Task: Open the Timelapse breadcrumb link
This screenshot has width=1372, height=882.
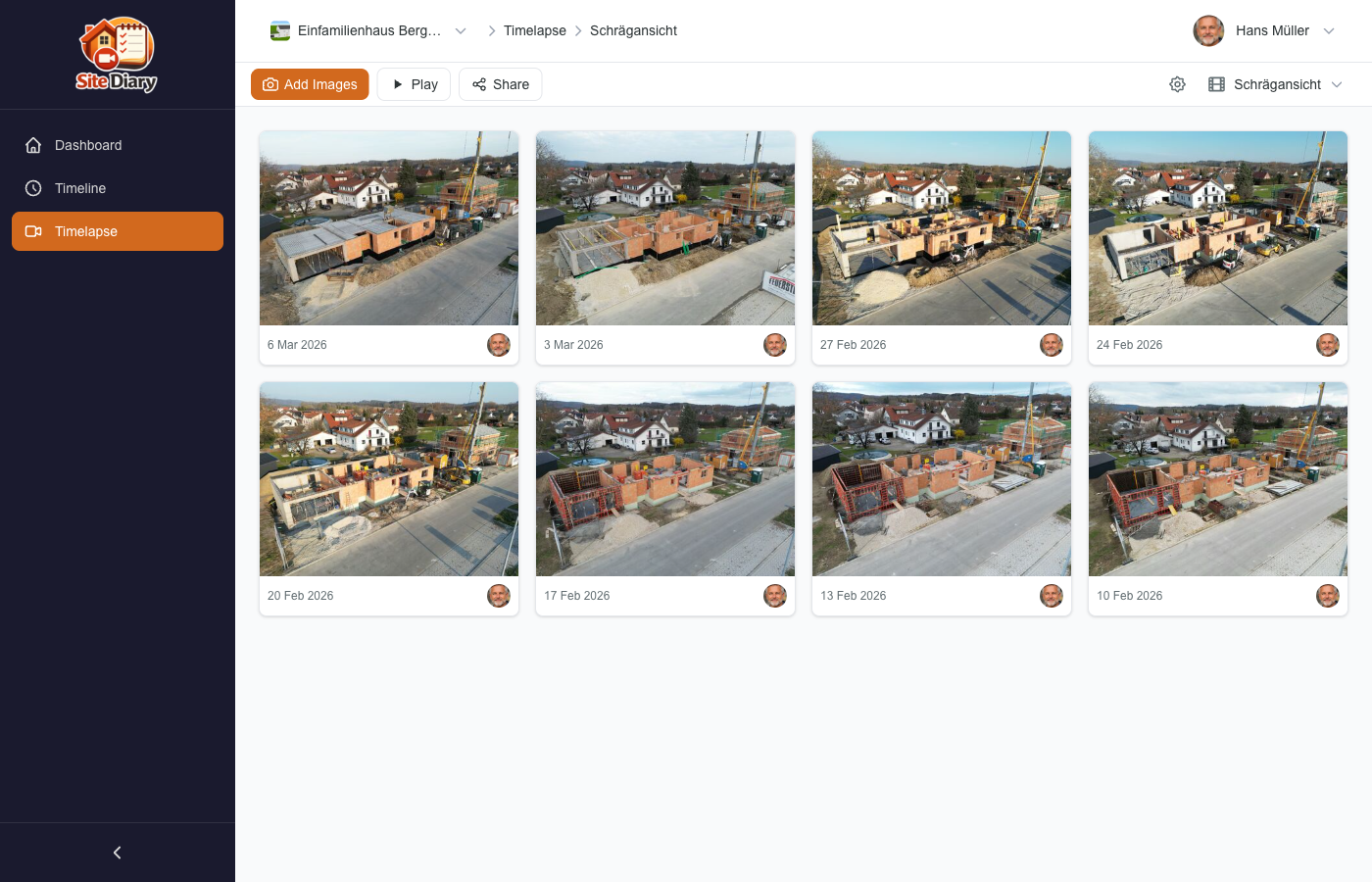Action: [534, 30]
